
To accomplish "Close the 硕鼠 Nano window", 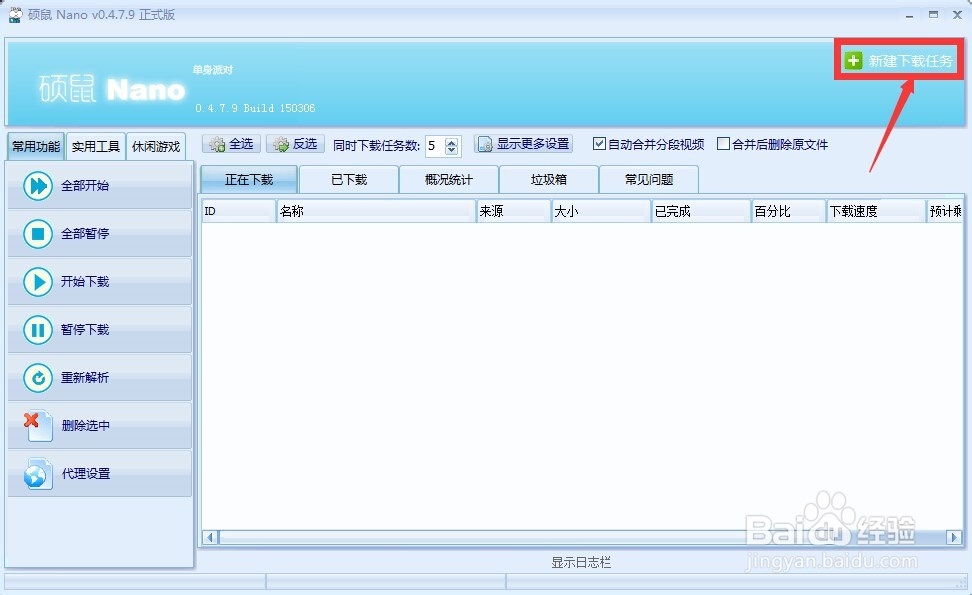I will click(957, 14).
